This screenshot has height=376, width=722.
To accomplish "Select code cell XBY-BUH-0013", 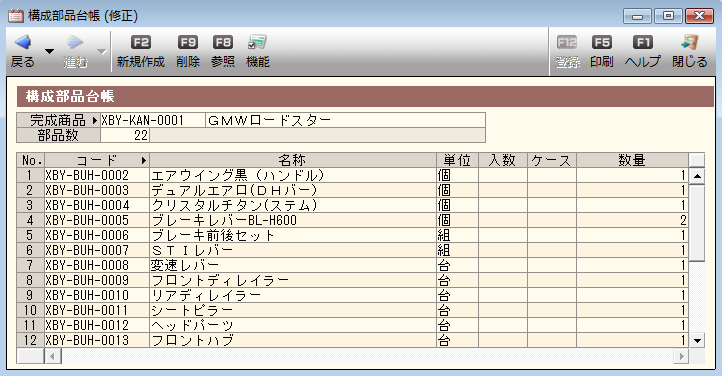I will coord(97,340).
